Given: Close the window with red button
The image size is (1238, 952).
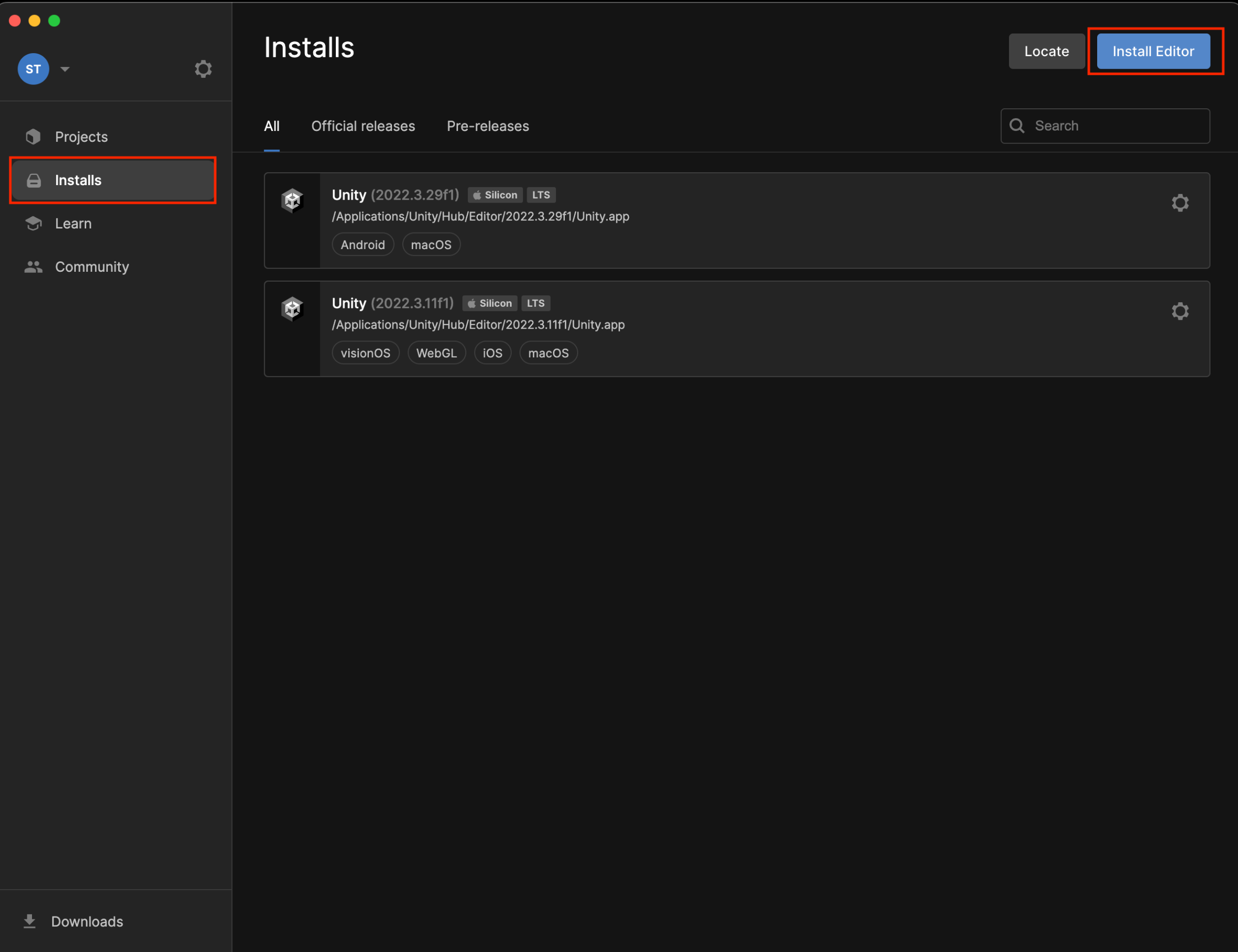Looking at the screenshot, I should (15, 21).
